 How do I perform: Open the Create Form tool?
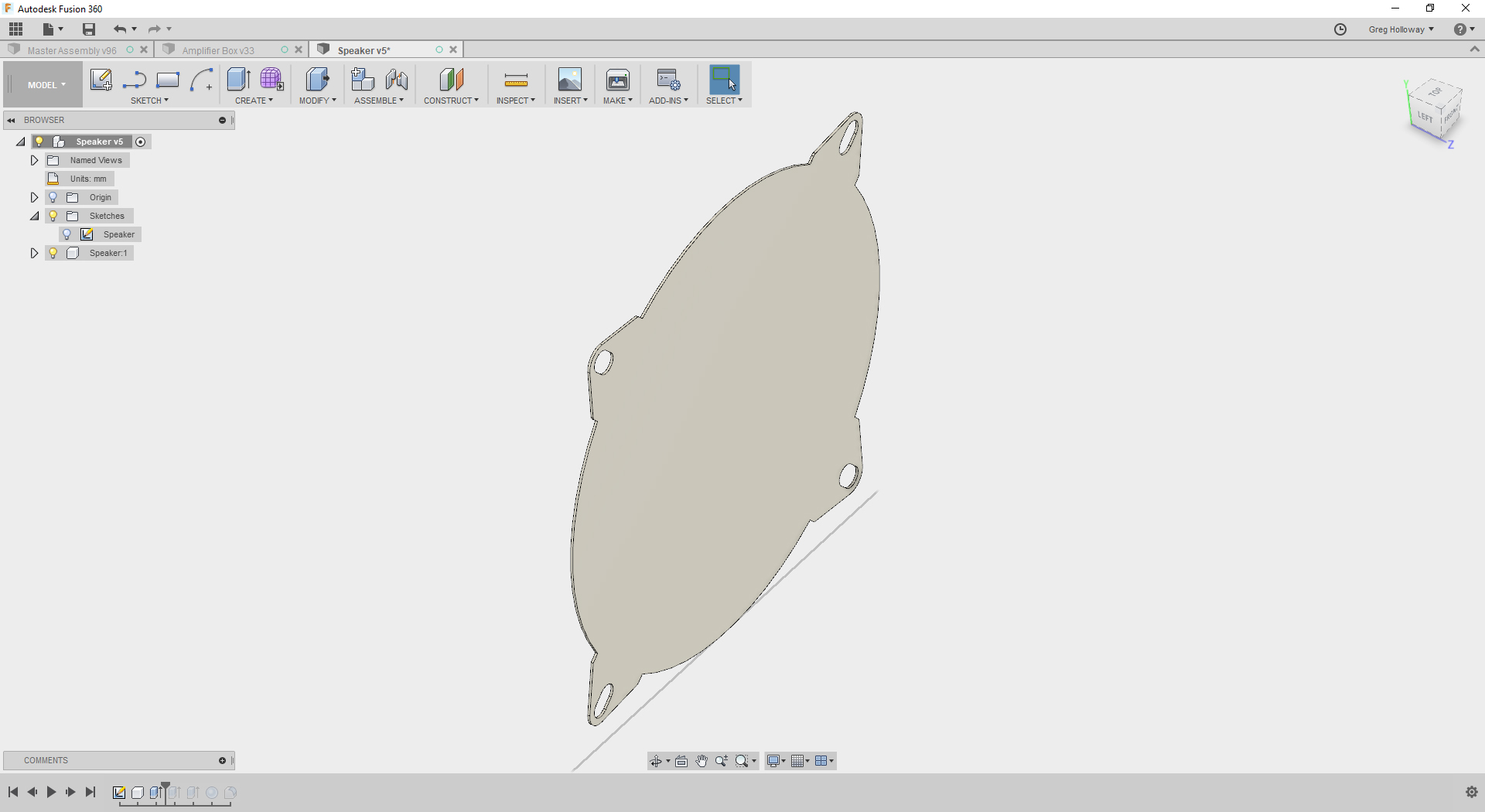pyautogui.click(x=271, y=80)
